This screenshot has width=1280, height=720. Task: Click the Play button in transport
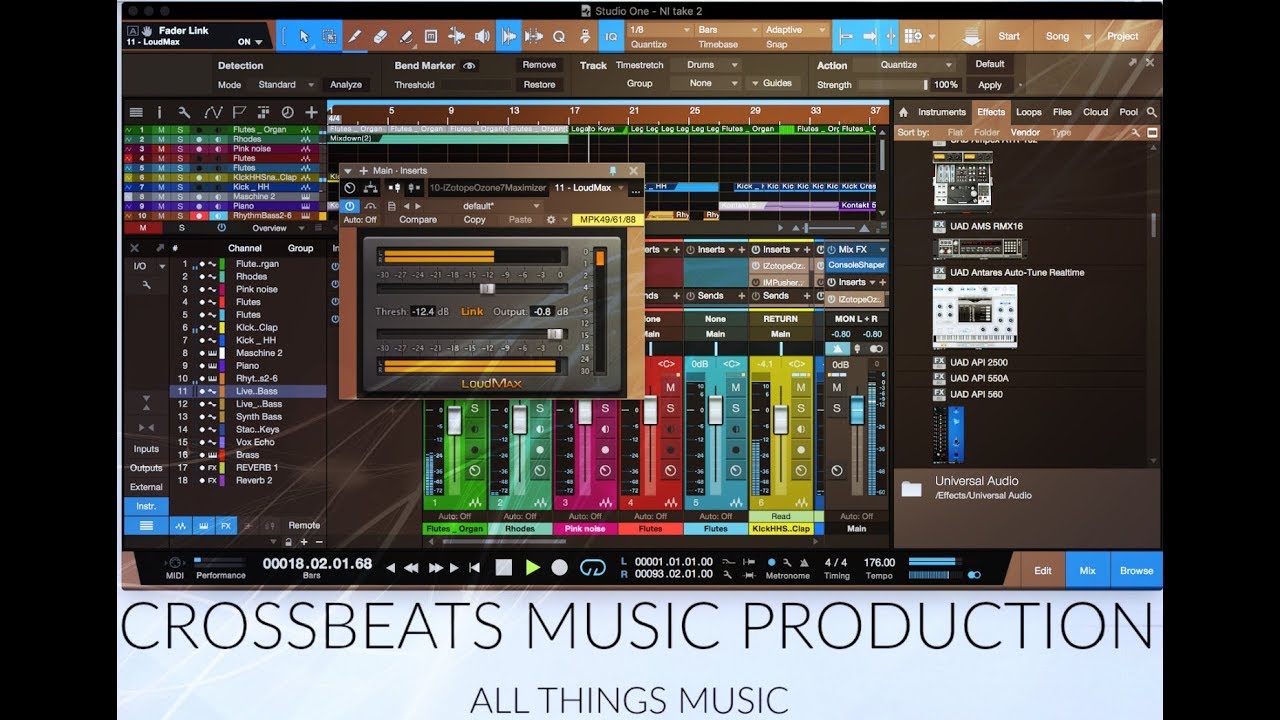tap(532, 567)
